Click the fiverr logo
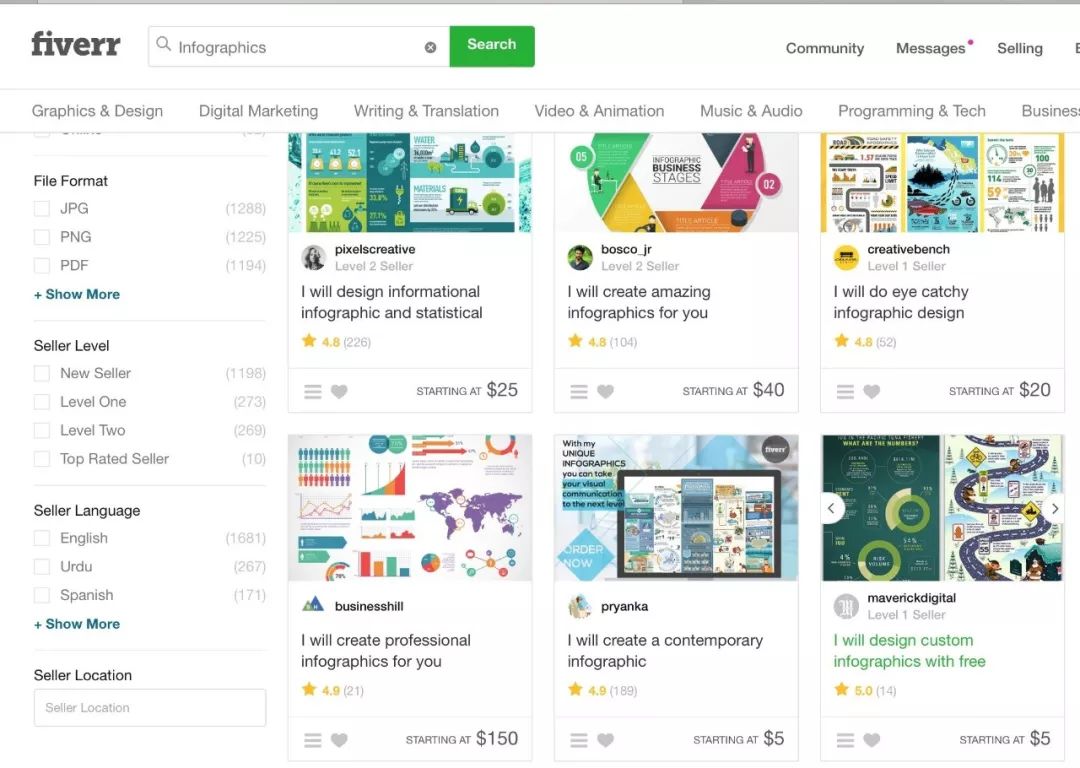1080x768 pixels. (76, 43)
